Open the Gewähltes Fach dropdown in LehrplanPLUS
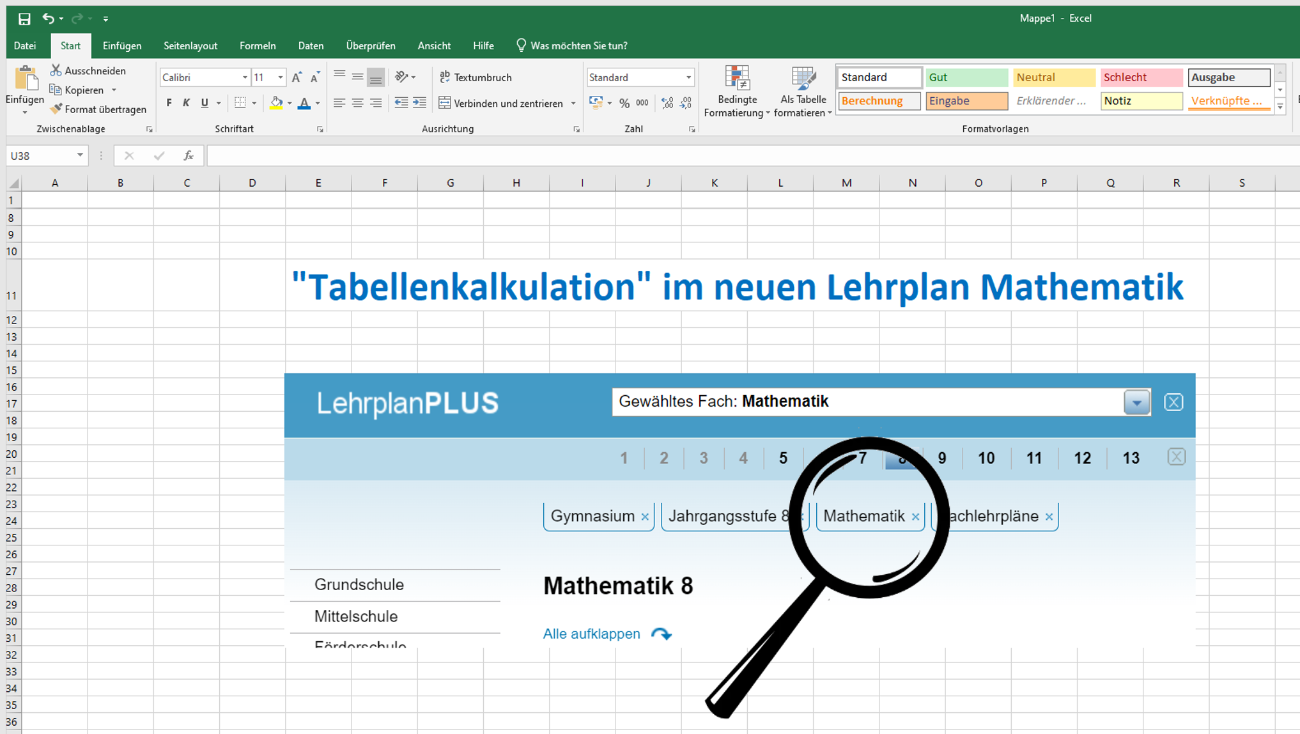The image size is (1300, 734). coord(1136,402)
